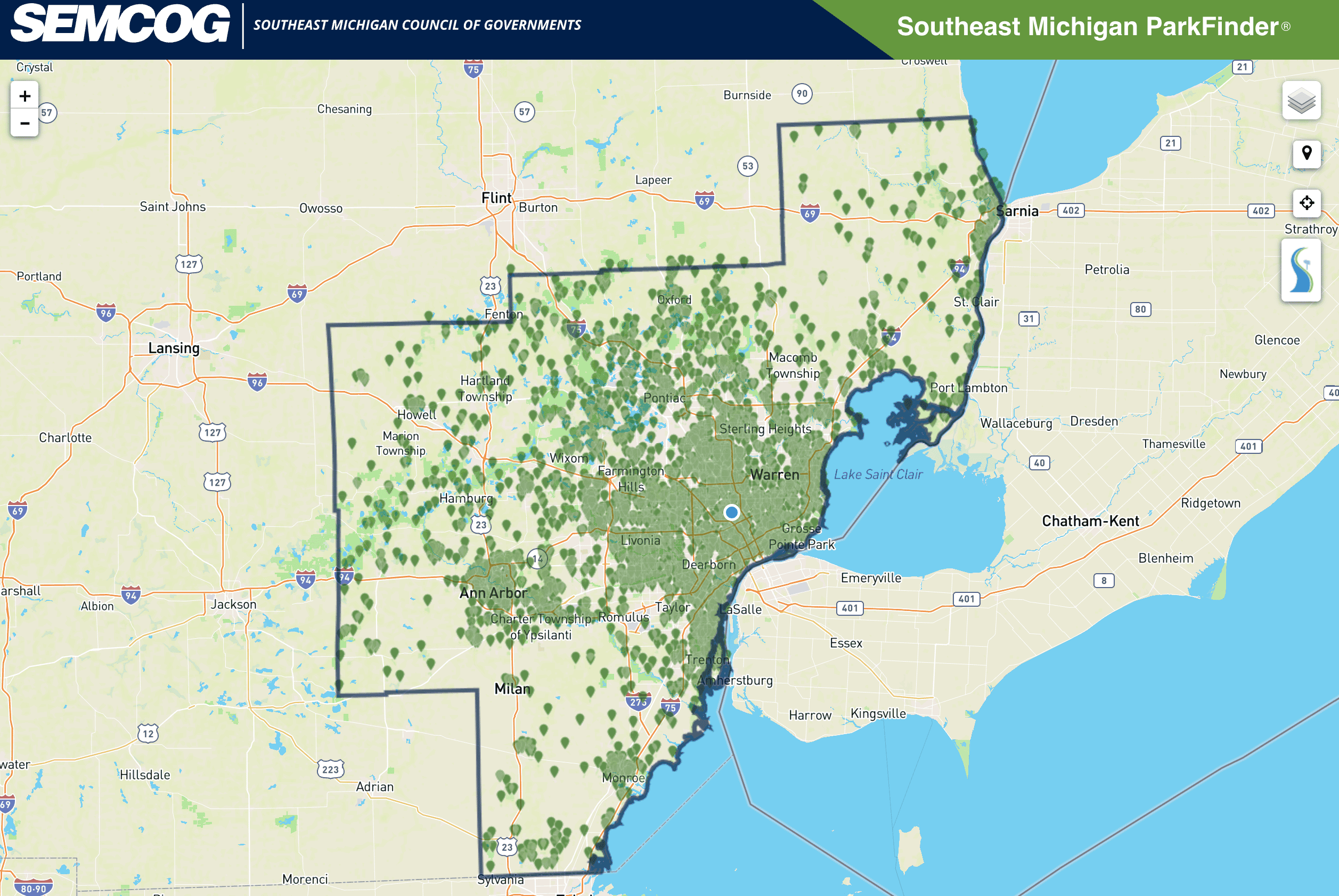Click the Route 53 shield near Lapeer

click(747, 166)
